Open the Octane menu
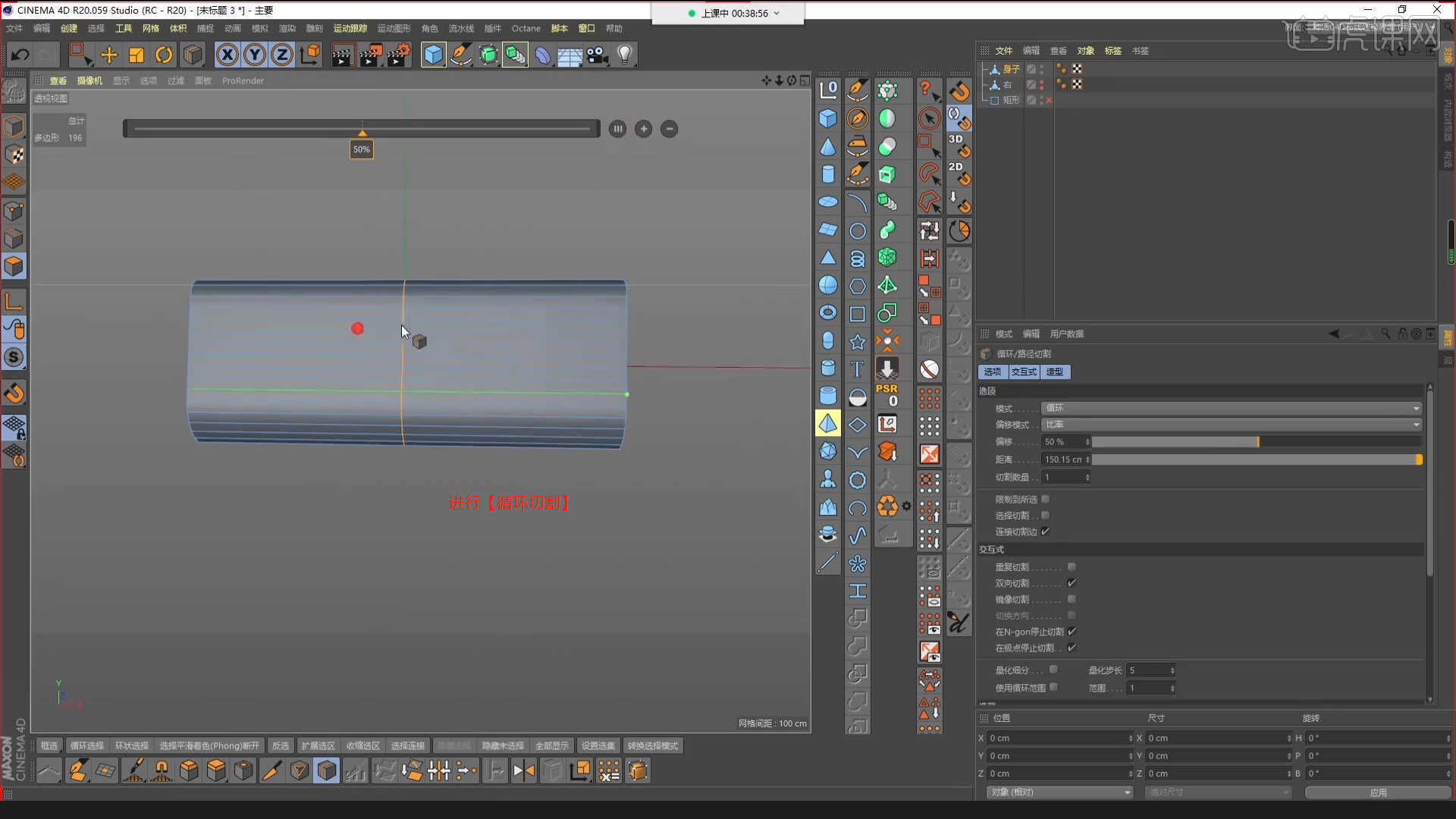The height and width of the screenshot is (819, 1456). tap(526, 28)
